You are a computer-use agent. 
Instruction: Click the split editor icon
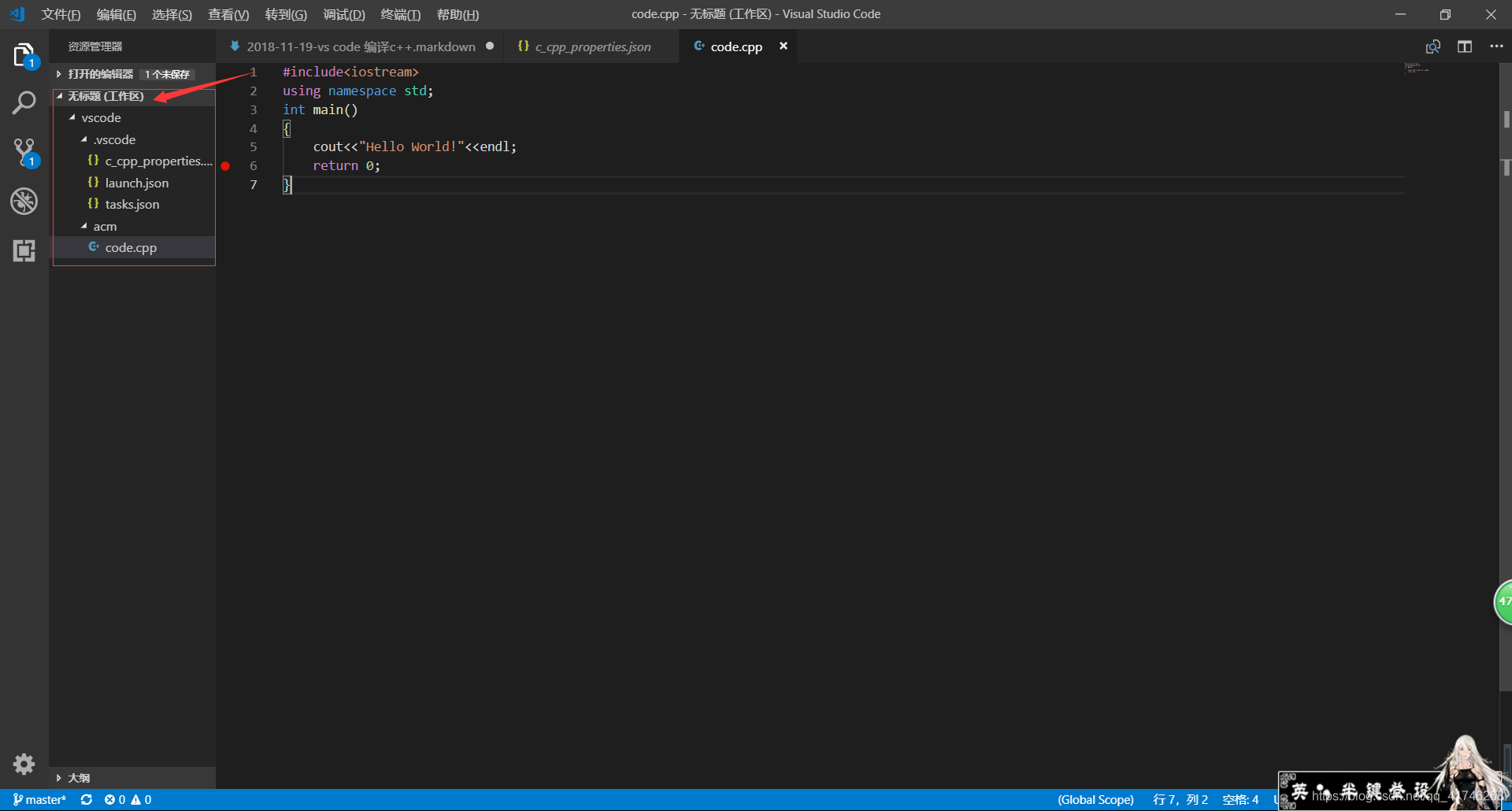[x=1464, y=46]
